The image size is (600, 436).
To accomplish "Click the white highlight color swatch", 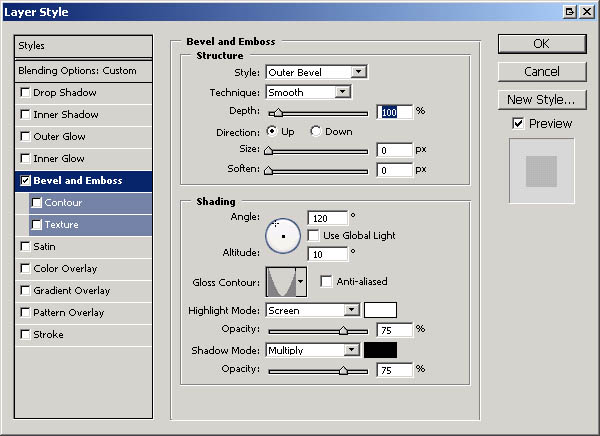I will pyautogui.click(x=380, y=310).
